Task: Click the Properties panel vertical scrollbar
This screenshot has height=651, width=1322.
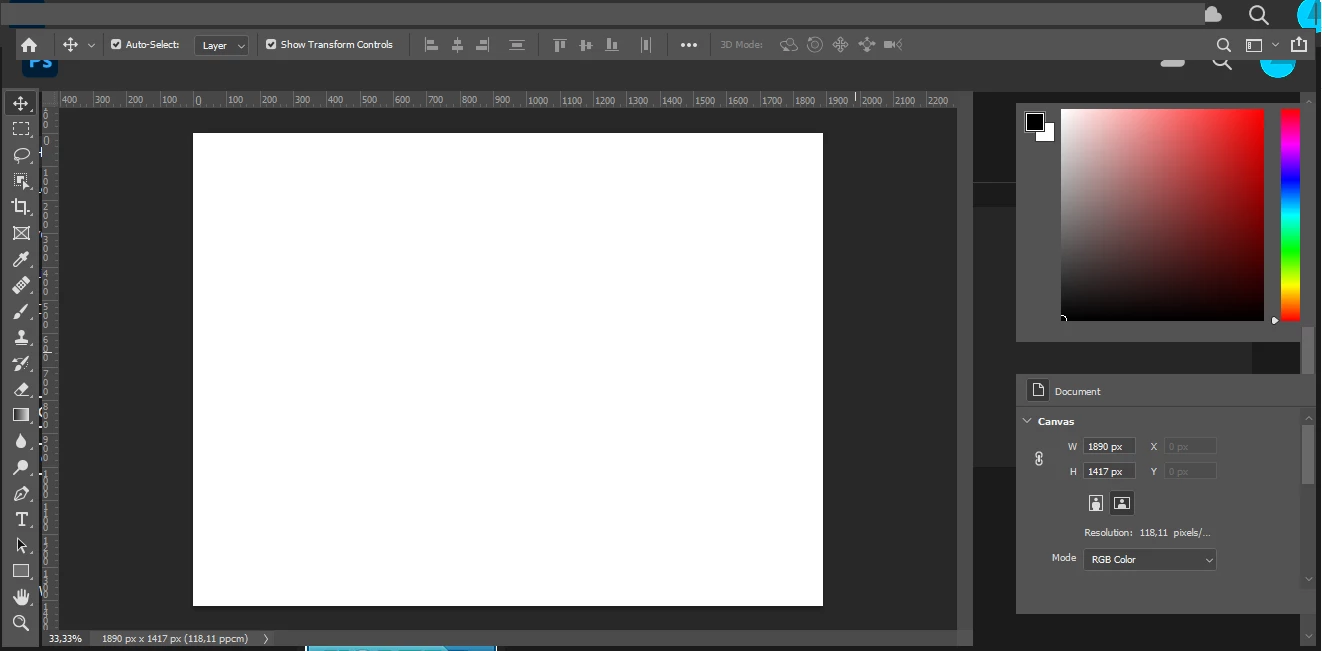Action: pos(1308,455)
